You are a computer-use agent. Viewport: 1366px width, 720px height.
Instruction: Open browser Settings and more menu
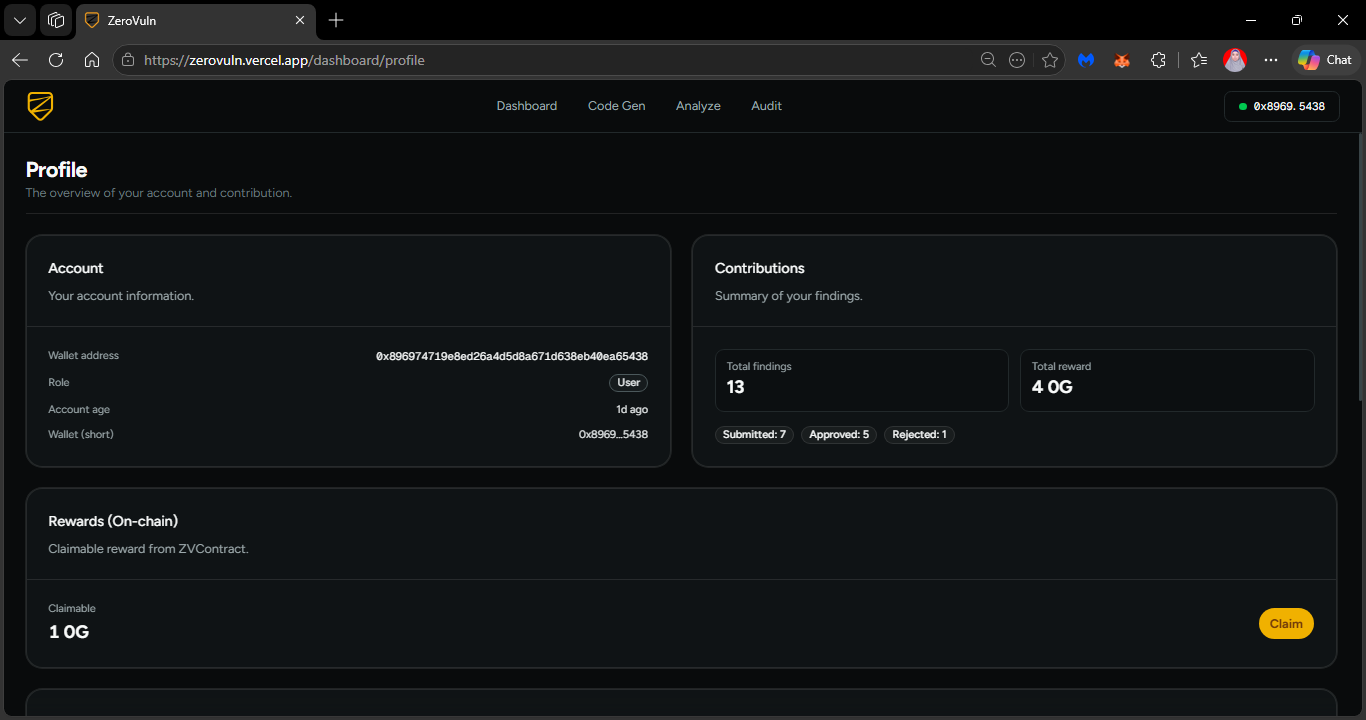(1271, 60)
